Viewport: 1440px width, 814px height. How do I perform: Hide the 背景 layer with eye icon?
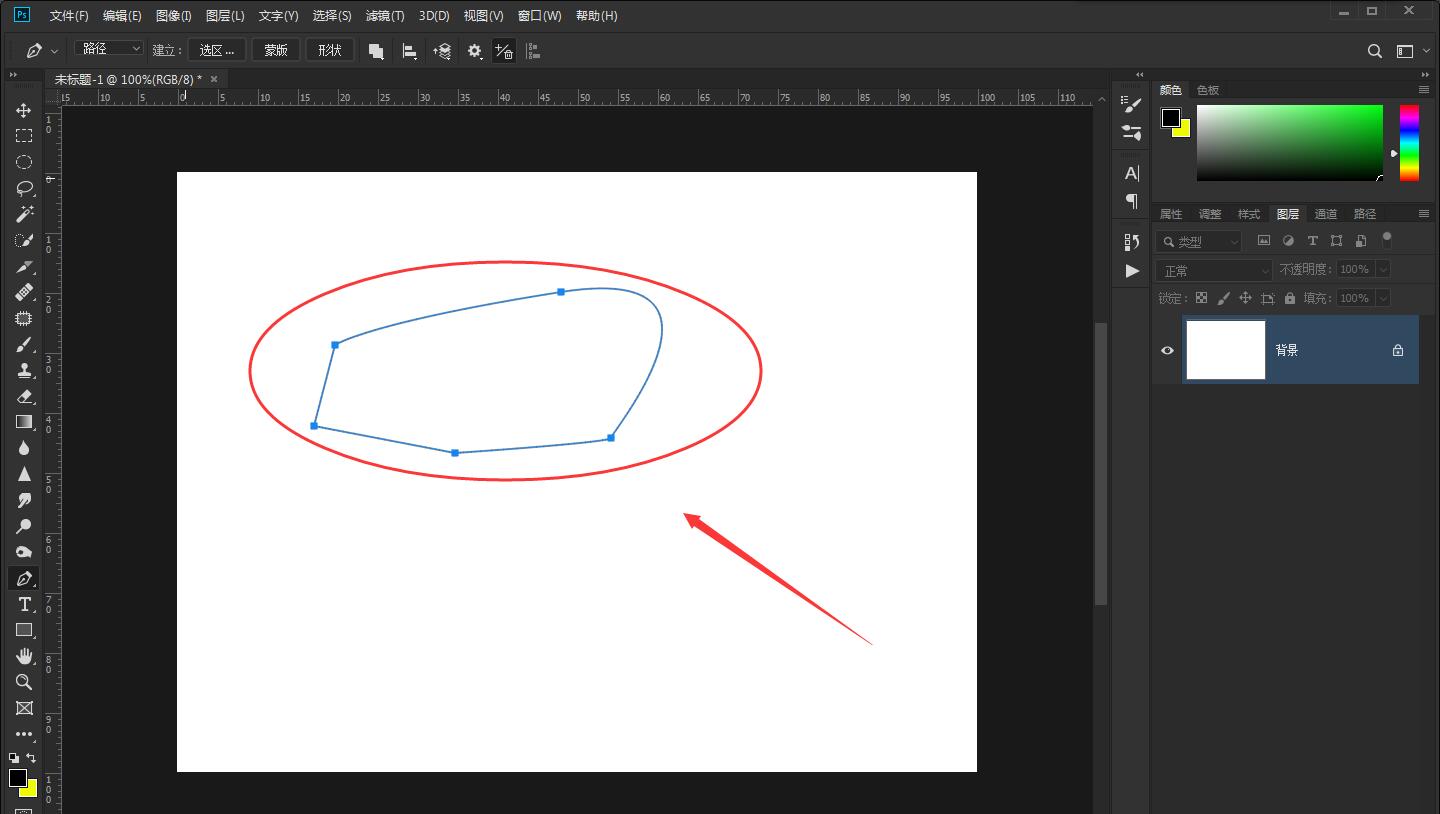click(x=1167, y=350)
